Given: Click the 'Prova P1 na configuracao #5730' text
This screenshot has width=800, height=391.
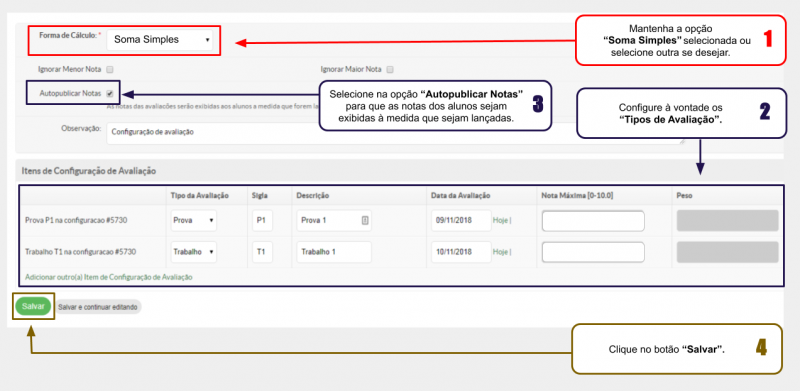Looking at the screenshot, I should point(76,221).
